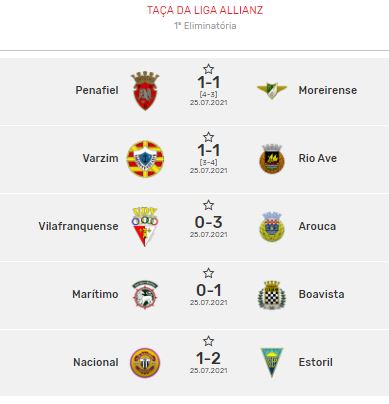The image size is (389, 404).
Task: Toggle favorite star for Penafiel–Moreirense match
Action: 208,69
